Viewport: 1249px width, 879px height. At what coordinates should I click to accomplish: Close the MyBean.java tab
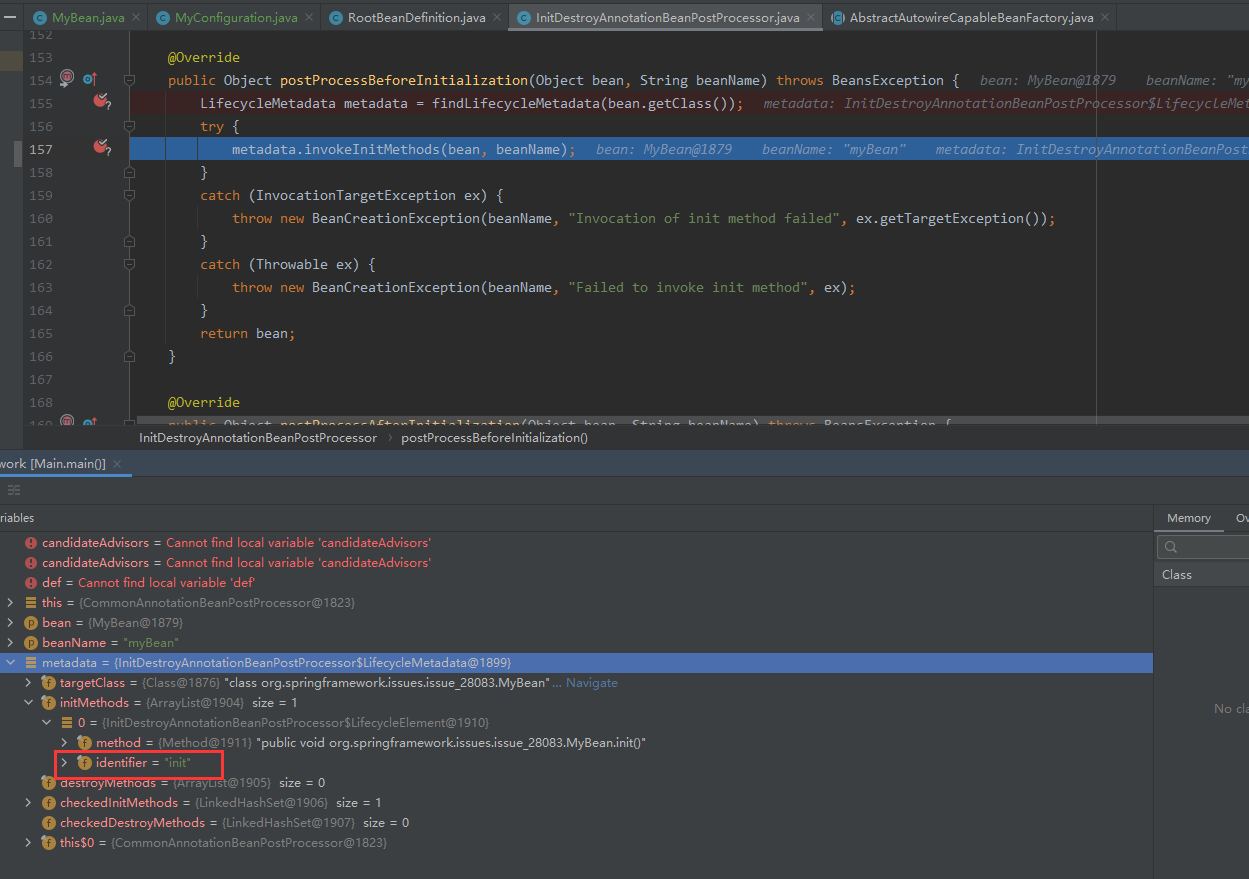(136, 19)
